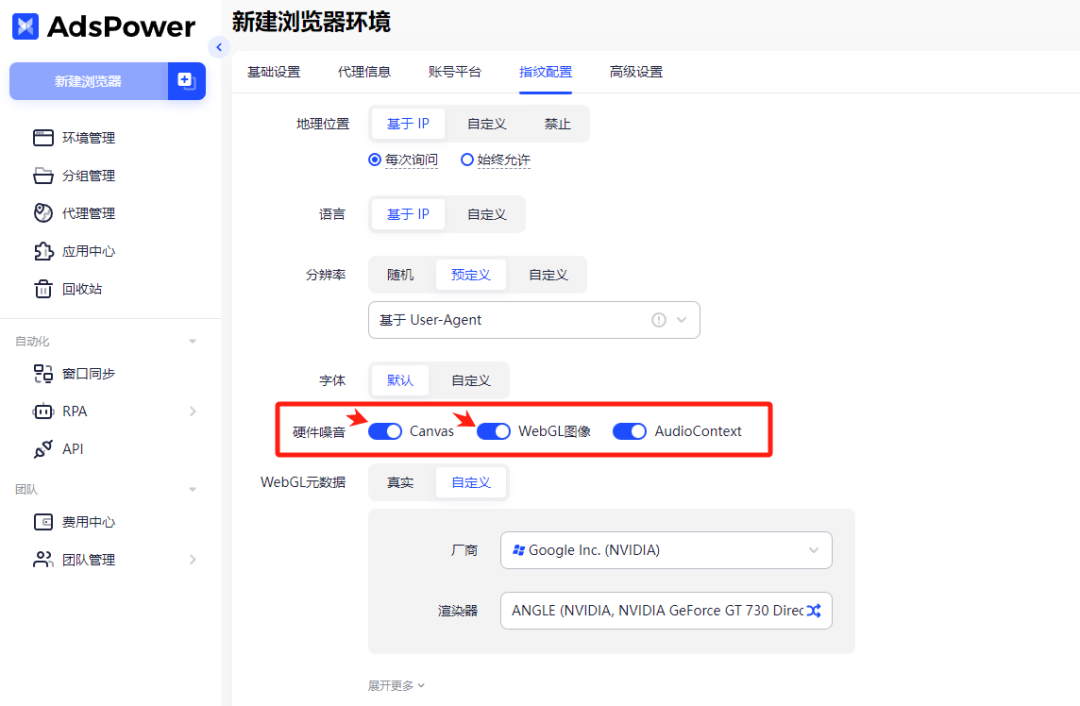Set 语言 to 自定义

tap(487, 214)
